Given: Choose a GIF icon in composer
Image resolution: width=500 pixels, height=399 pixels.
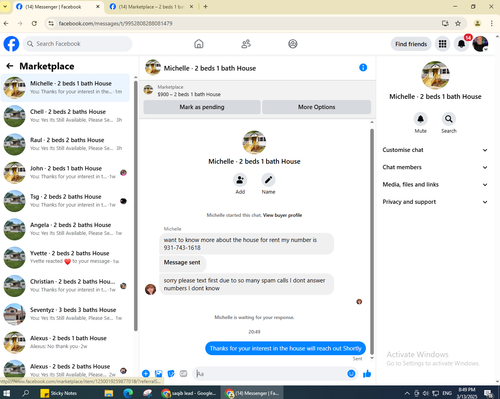Looking at the screenshot, I should (183, 374).
